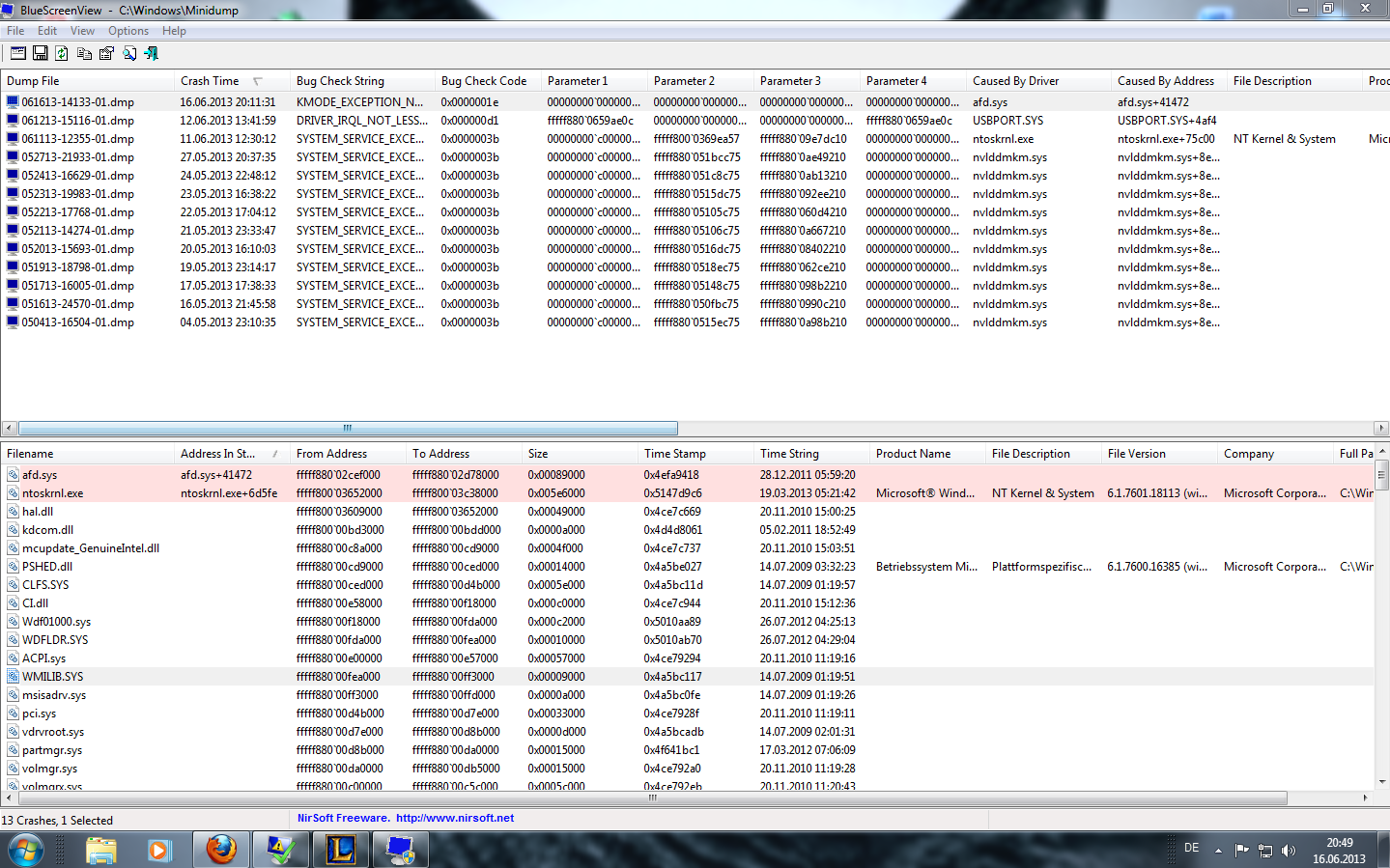This screenshot has width=1390, height=868.
Task: Click the Exit door toolbar icon
Action: (x=152, y=53)
